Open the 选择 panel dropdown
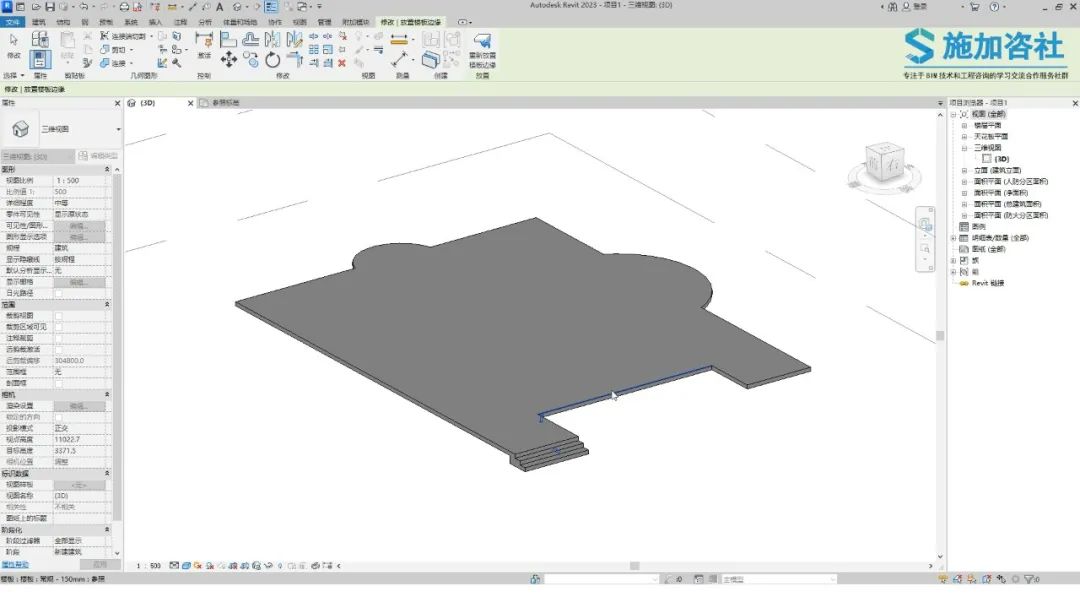Screen dimensions: 1080x608 [14, 76]
